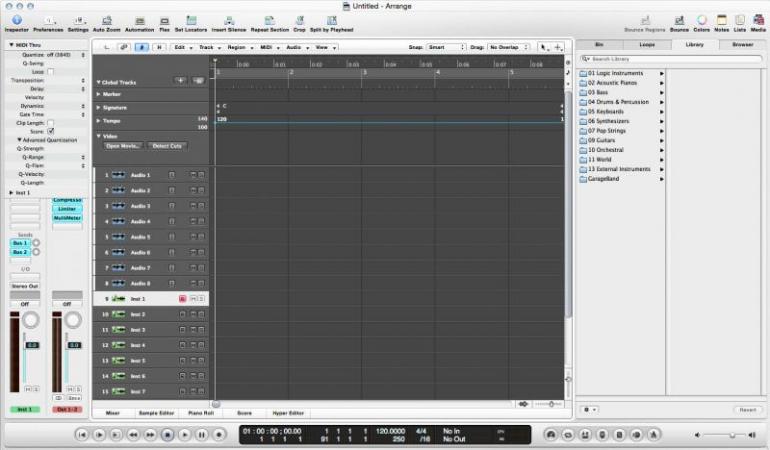Click the Stop transport button
This screenshot has width=770, height=450.
pos(167,435)
